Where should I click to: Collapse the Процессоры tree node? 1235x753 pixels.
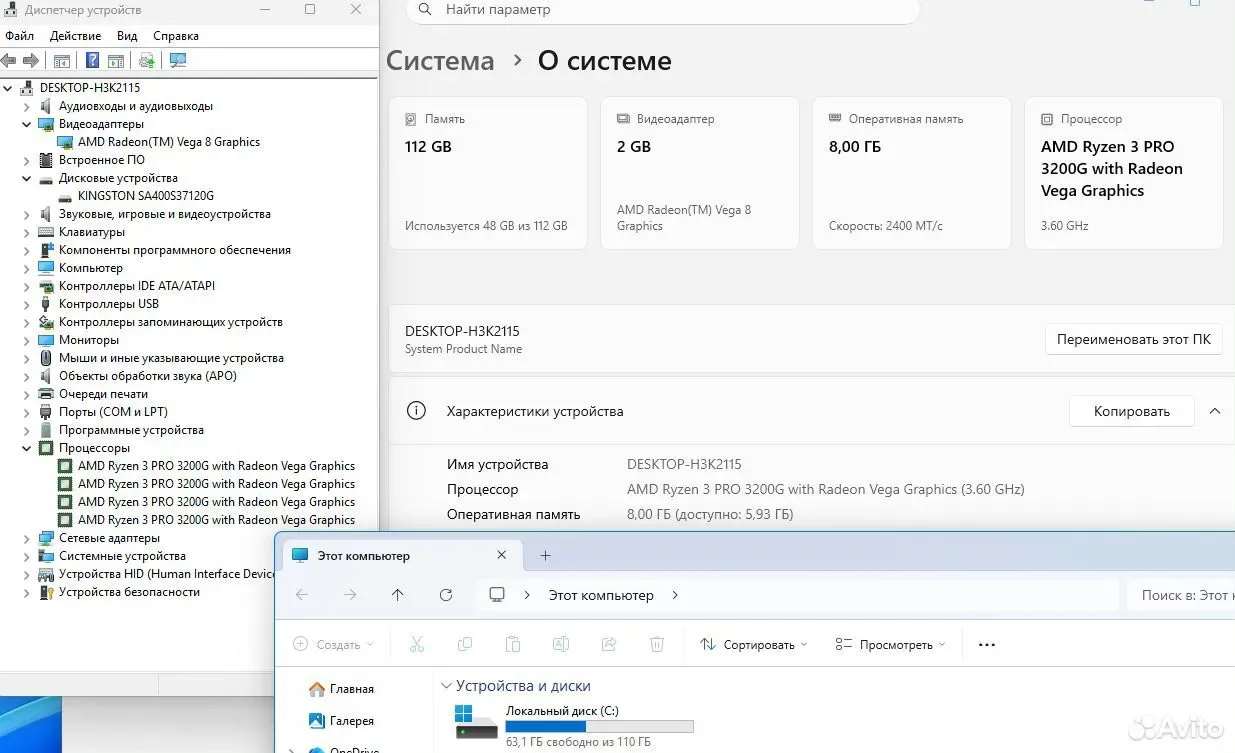[x=27, y=448]
